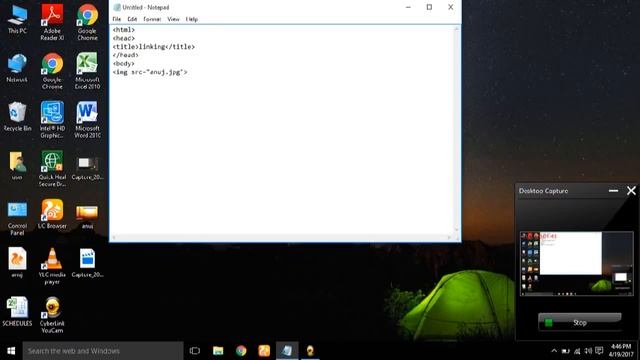Open File Explorer from the taskbar
This screenshot has width=640, height=360.
coord(218,351)
